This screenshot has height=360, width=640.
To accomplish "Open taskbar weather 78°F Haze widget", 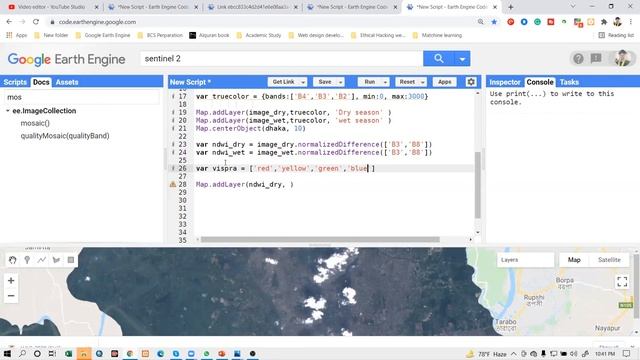I will (x=487, y=354).
